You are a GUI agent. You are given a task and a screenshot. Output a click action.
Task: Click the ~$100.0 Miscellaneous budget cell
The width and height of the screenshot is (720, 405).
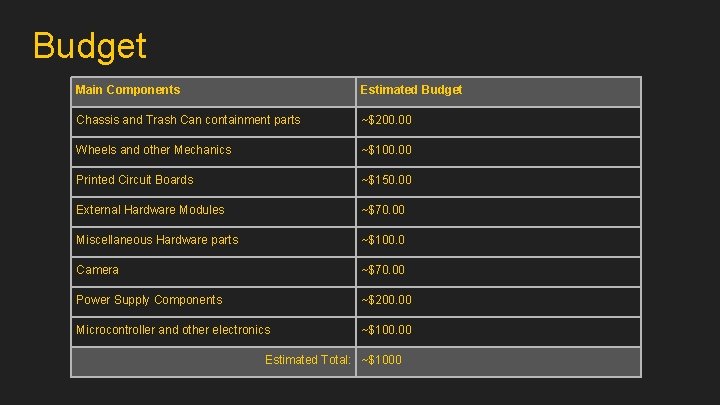click(x=383, y=240)
